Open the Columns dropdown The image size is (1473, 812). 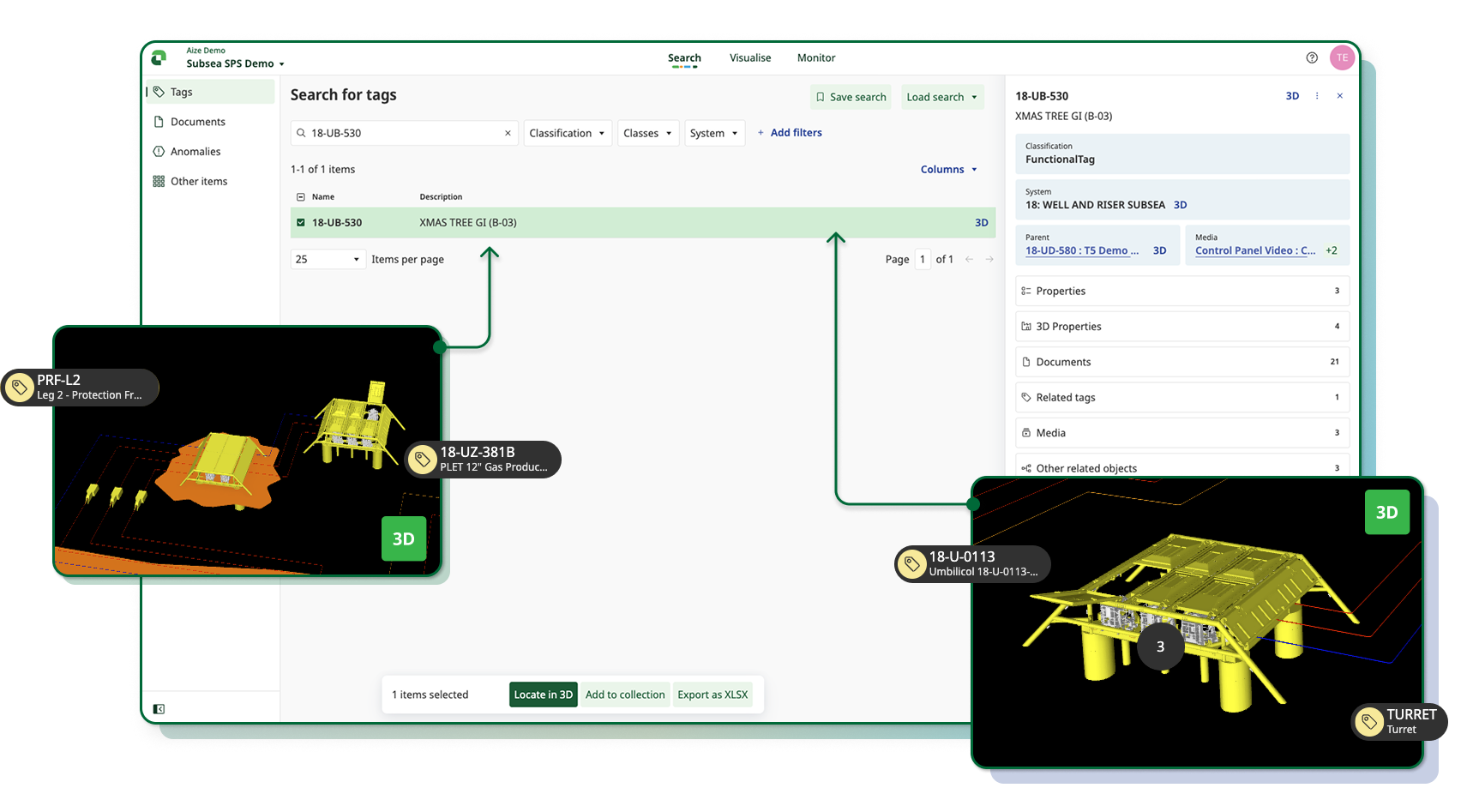[x=947, y=169]
